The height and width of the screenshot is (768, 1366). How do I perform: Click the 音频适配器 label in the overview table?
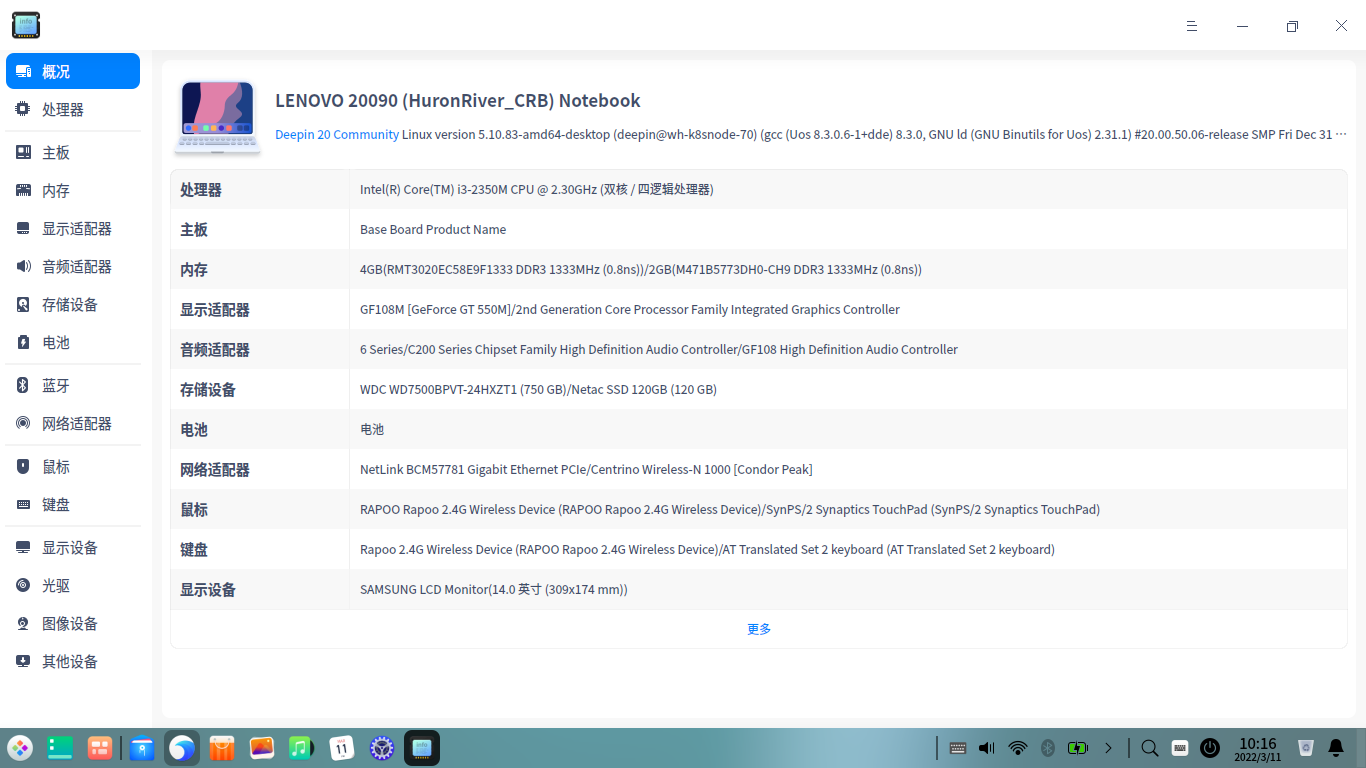pyautogui.click(x=215, y=349)
